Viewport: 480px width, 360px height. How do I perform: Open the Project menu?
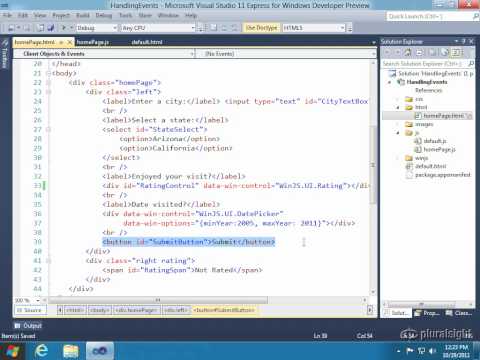pos(61,15)
